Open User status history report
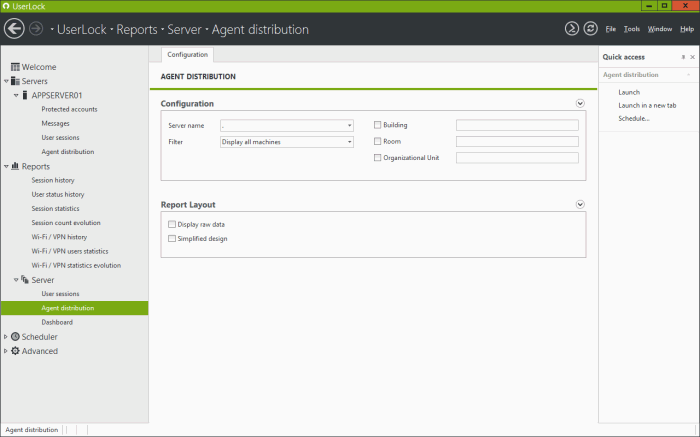Image resolution: width=700 pixels, height=437 pixels. pyautogui.click(x=58, y=195)
